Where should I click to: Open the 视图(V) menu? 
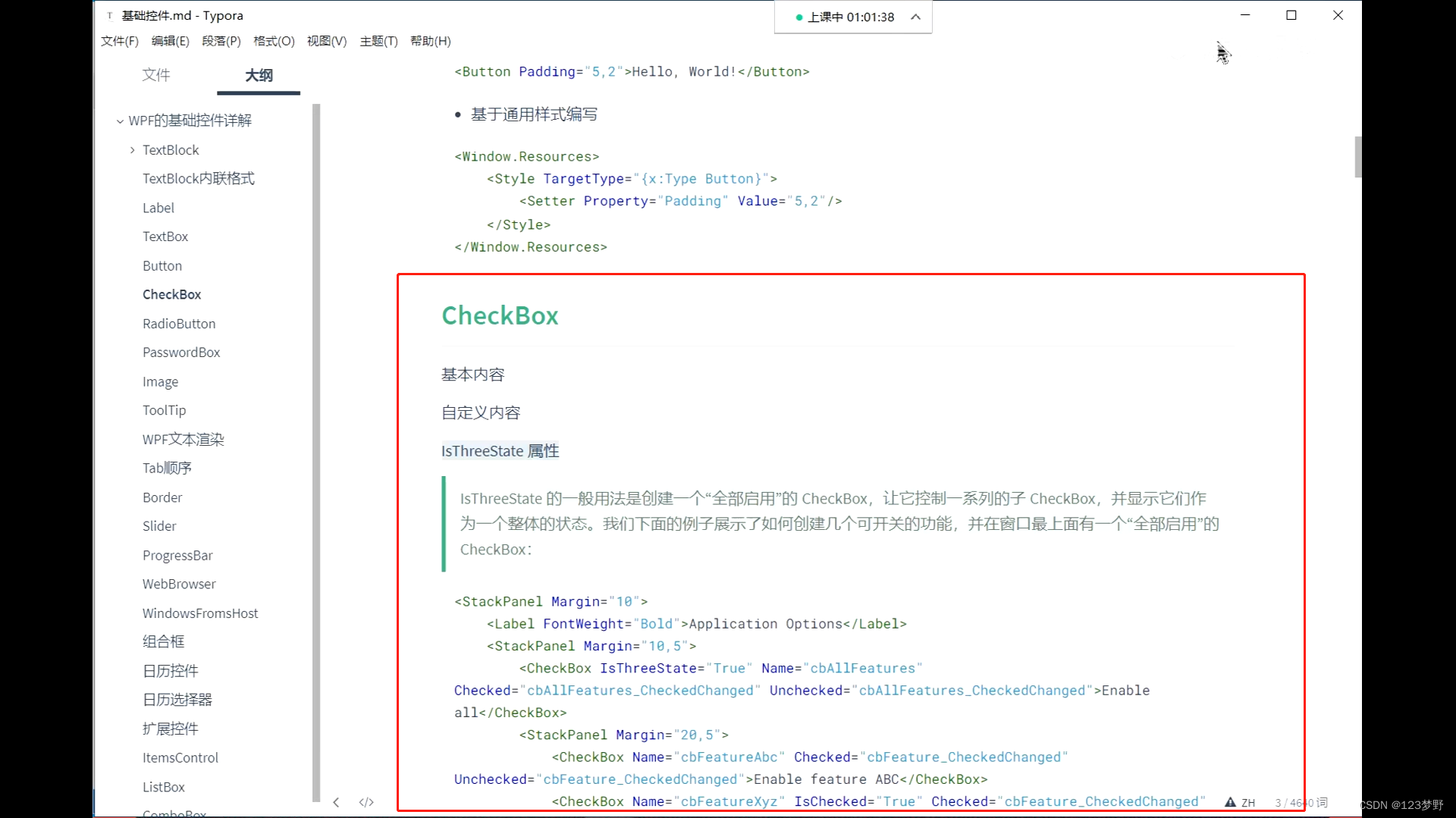327,41
